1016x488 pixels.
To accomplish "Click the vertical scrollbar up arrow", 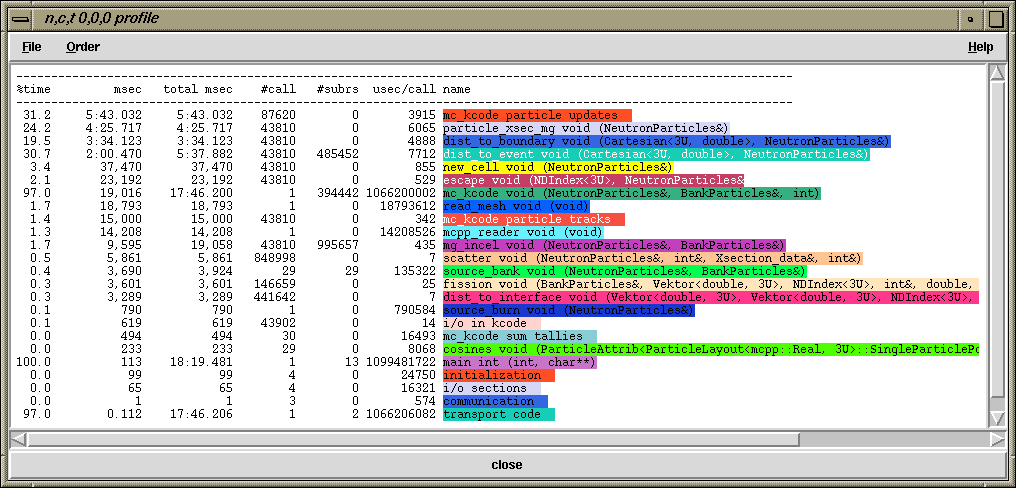I will [x=995, y=73].
